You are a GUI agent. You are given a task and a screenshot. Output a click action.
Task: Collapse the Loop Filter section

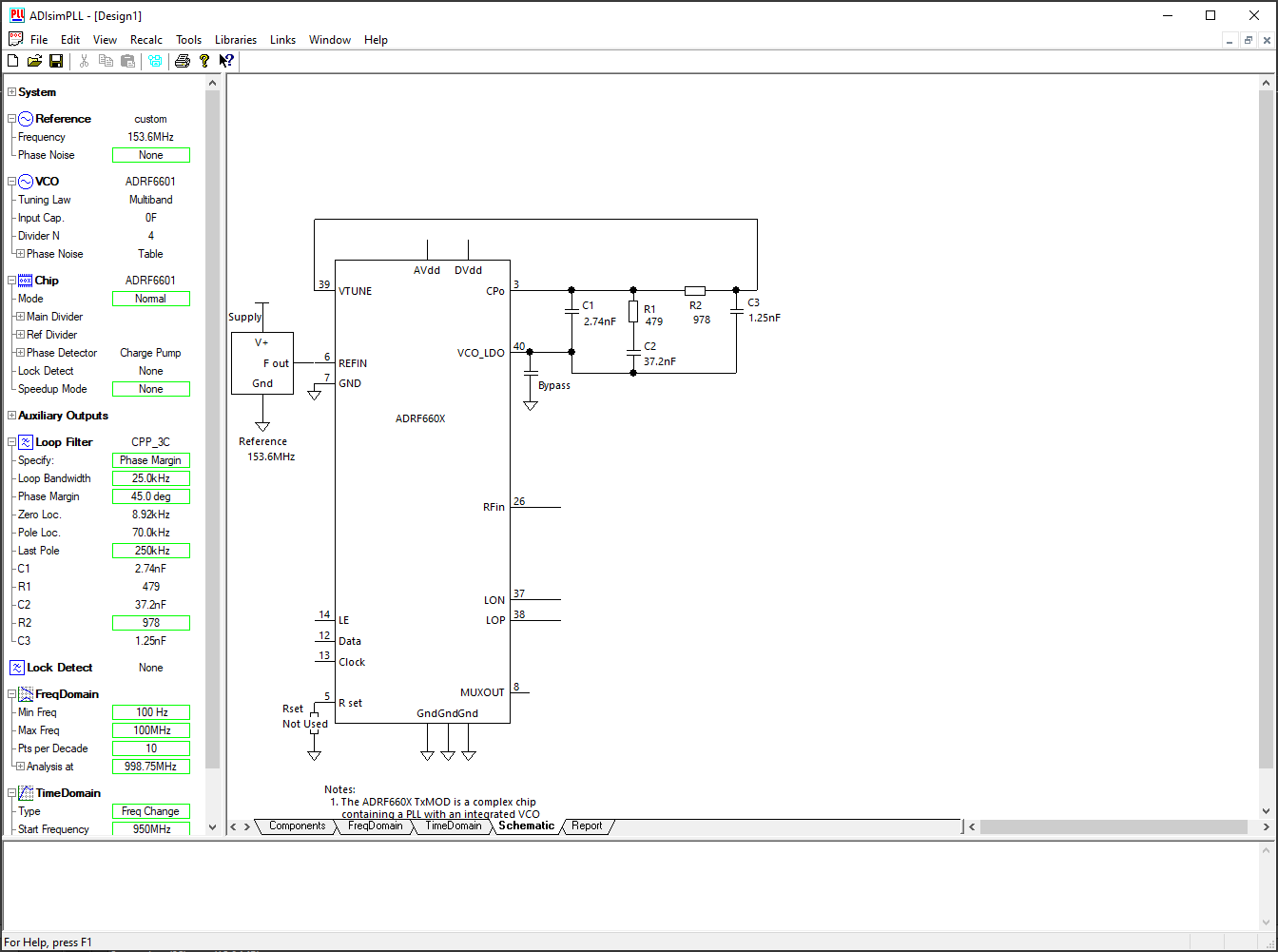pos(11,442)
